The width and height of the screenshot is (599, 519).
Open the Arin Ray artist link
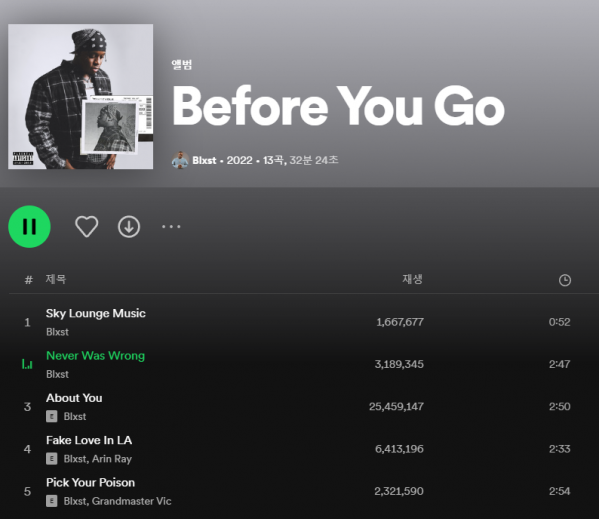coord(112,459)
